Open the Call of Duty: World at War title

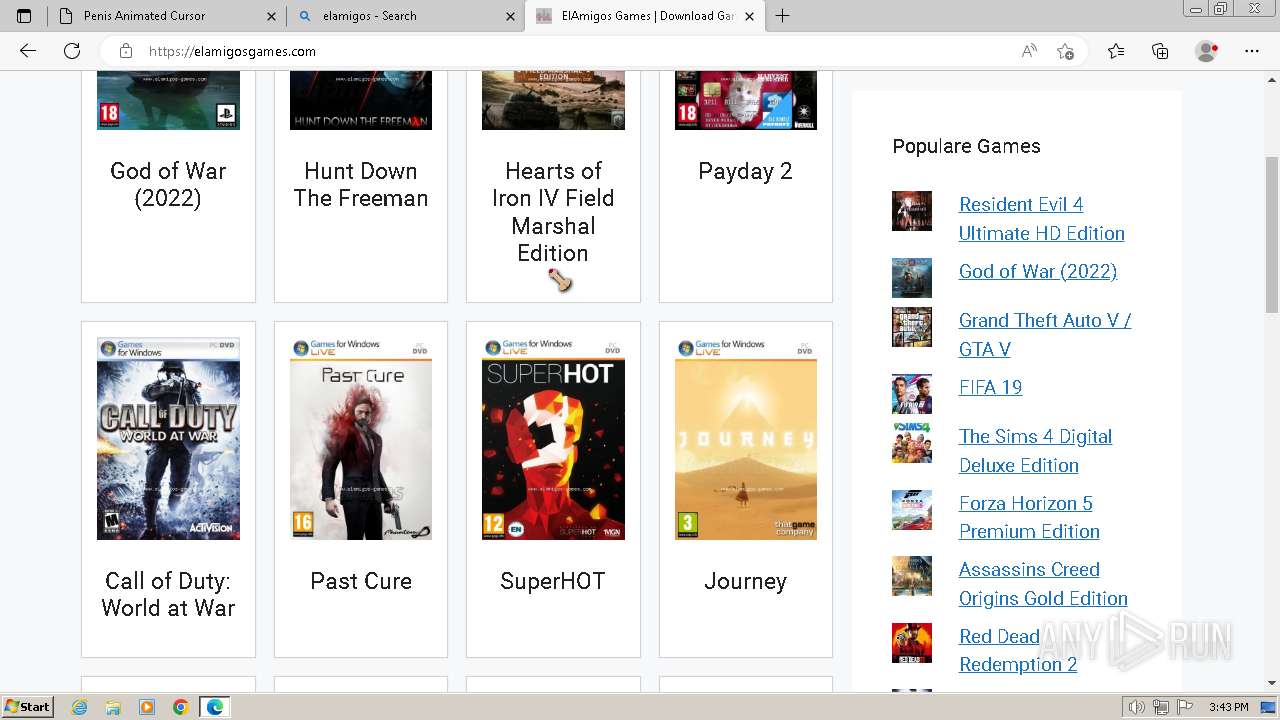click(168, 594)
